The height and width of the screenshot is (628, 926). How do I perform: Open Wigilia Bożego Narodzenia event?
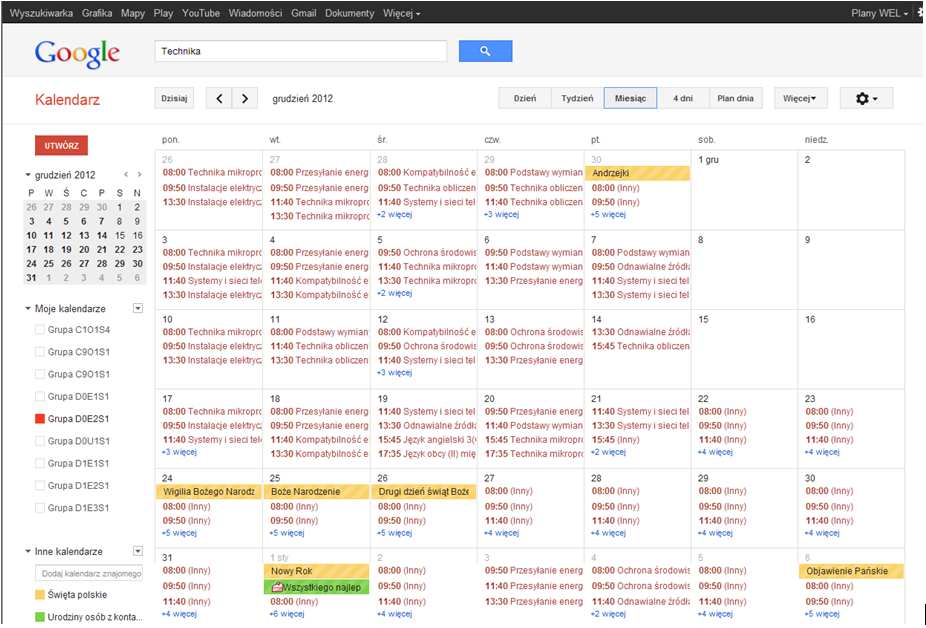[208, 492]
